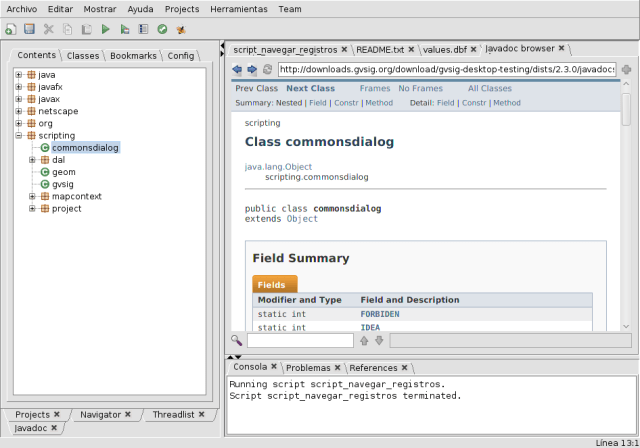Viewport: 640px width, 448px height.
Task: Click the bug debug toolbar icon
Action: pyautogui.click(x=179, y=29)
